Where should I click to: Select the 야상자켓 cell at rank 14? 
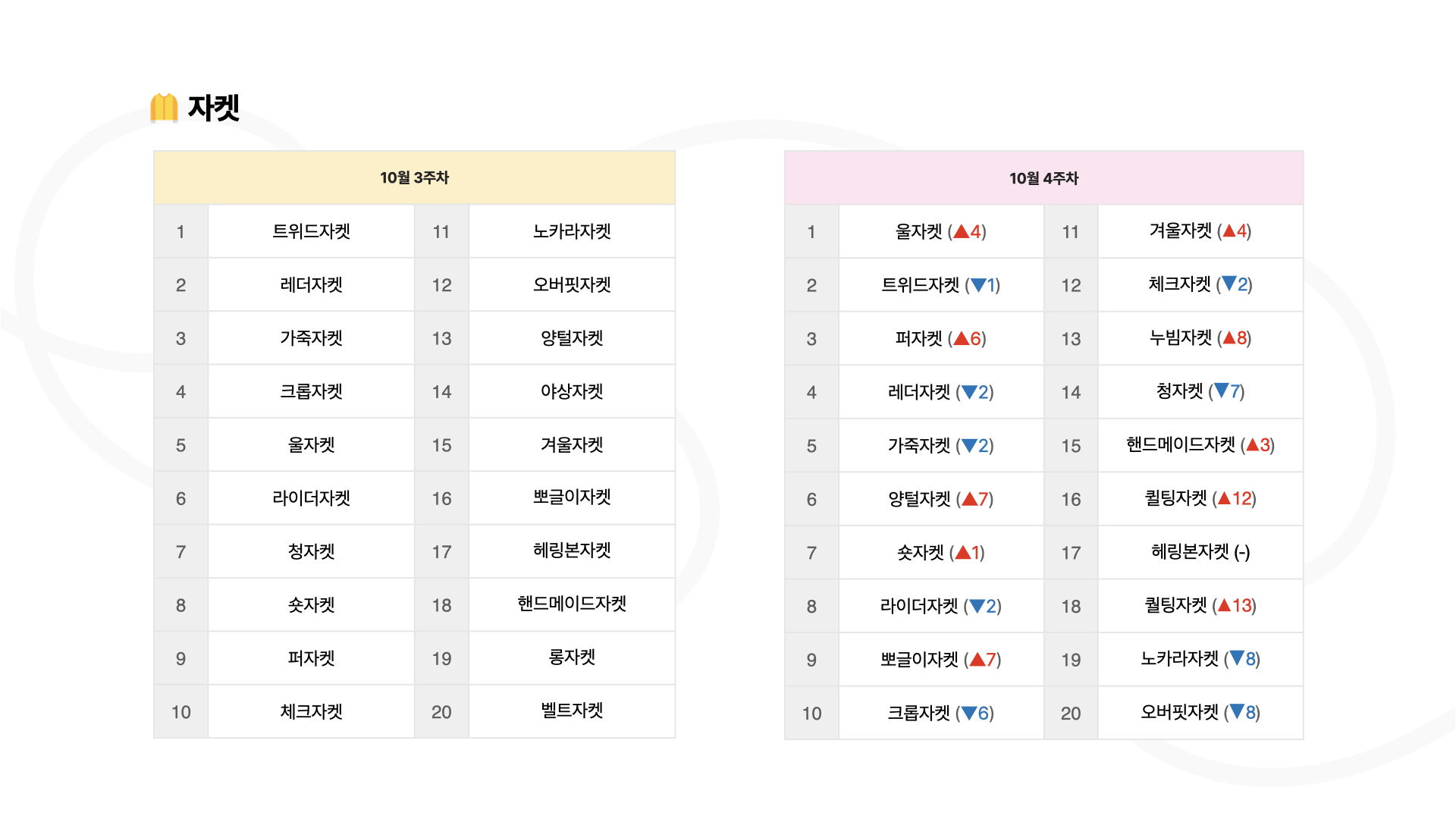(x=572, y=391)
